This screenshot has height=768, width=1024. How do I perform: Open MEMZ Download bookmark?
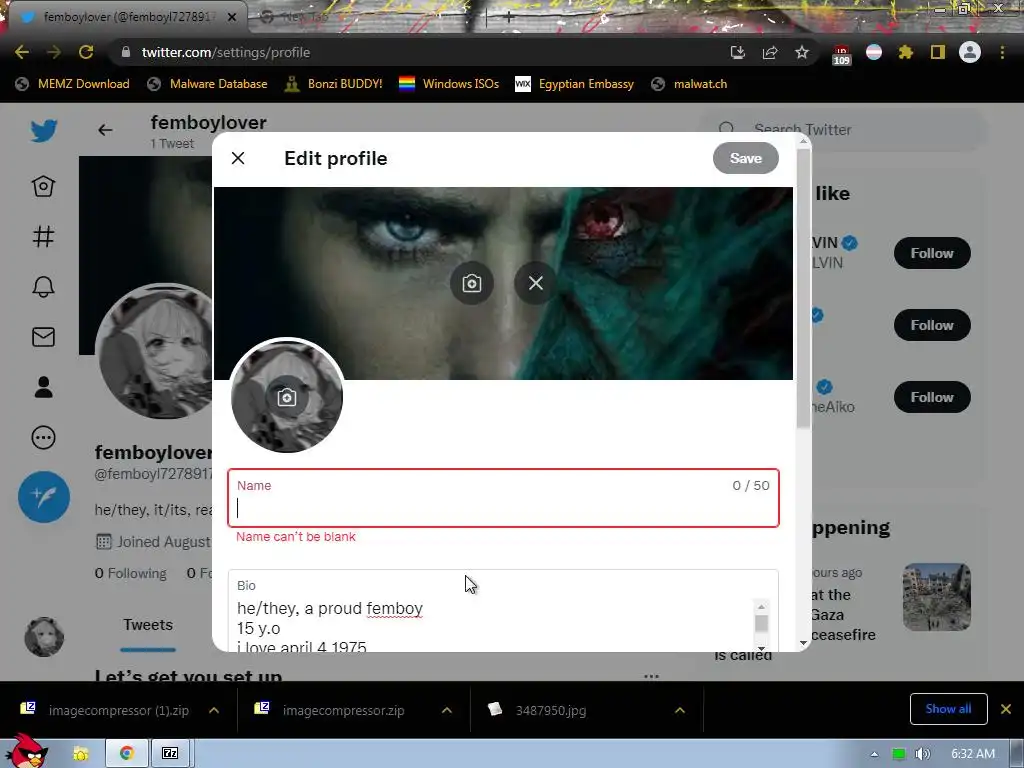[72, 84]
